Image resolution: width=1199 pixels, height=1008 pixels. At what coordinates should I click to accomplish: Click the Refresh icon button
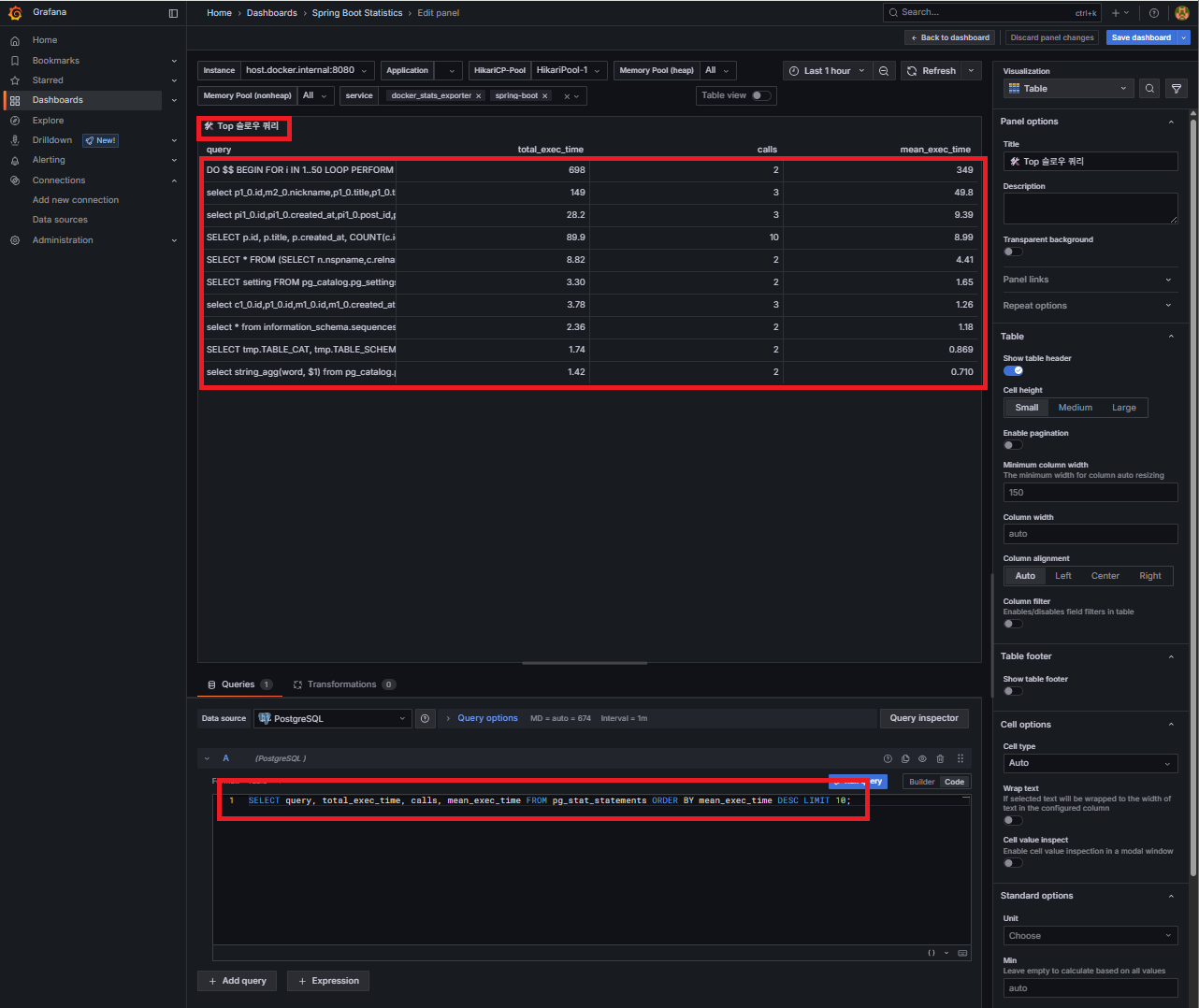[x=932, y=71]
